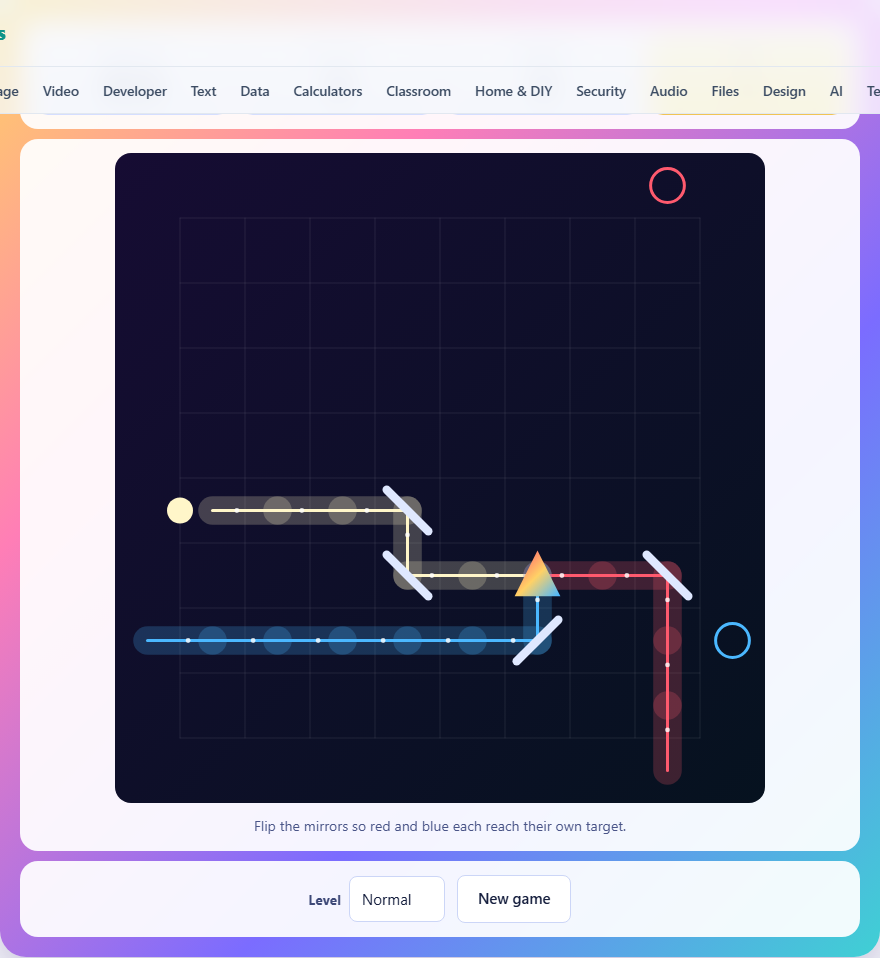Screen dimensions: 880x958
Task: Open the Classroom category
Action: 419,91
